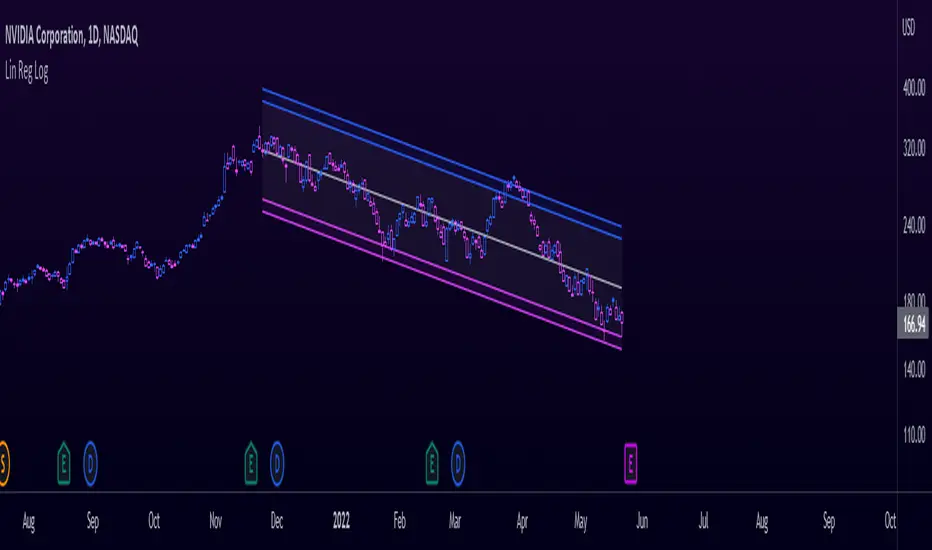Click the 240.00 price axis label
This screenshot has width=932, height=550.
pos(914,225)
